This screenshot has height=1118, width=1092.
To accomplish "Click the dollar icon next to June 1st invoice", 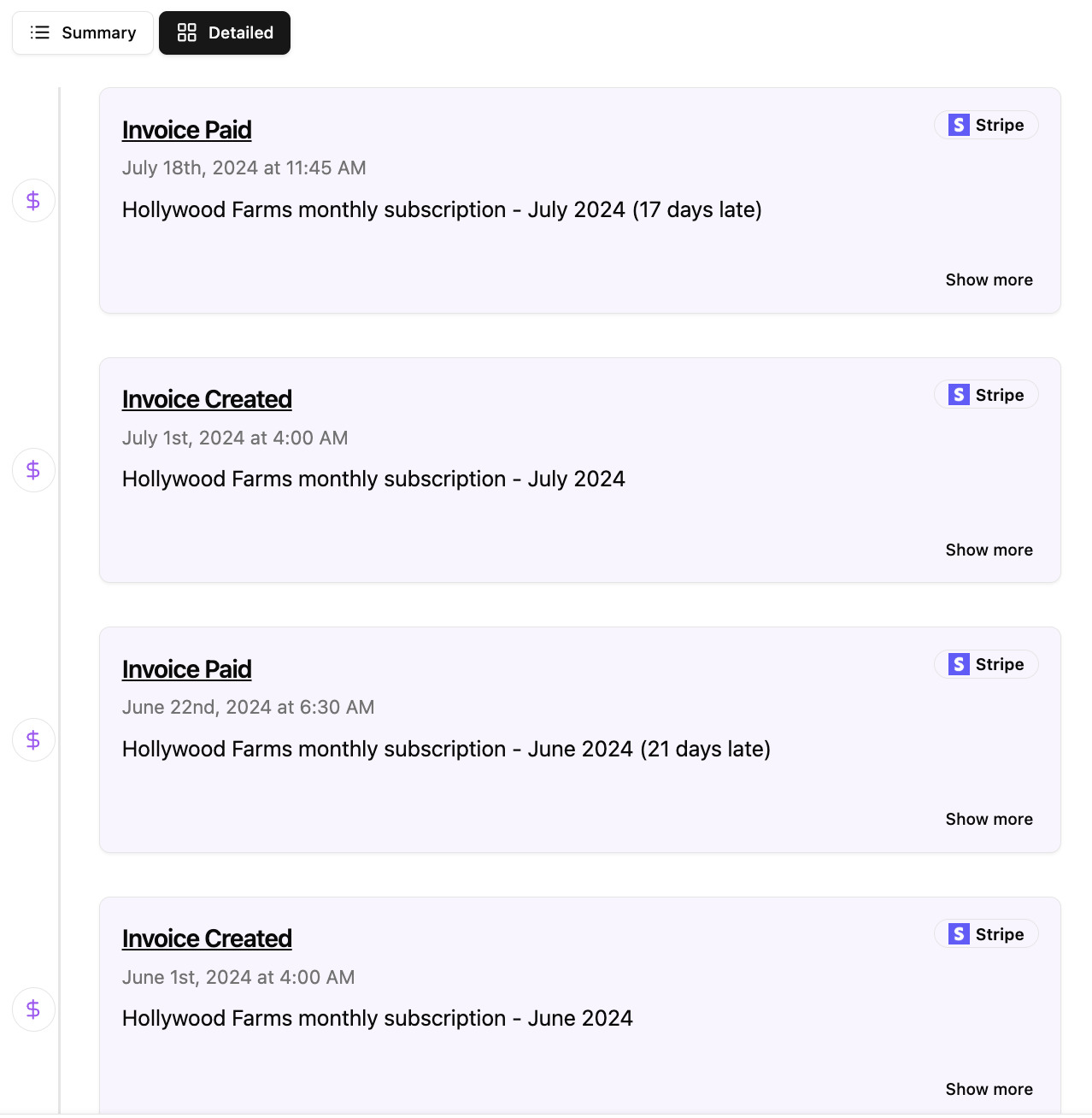I will 32,1009.
